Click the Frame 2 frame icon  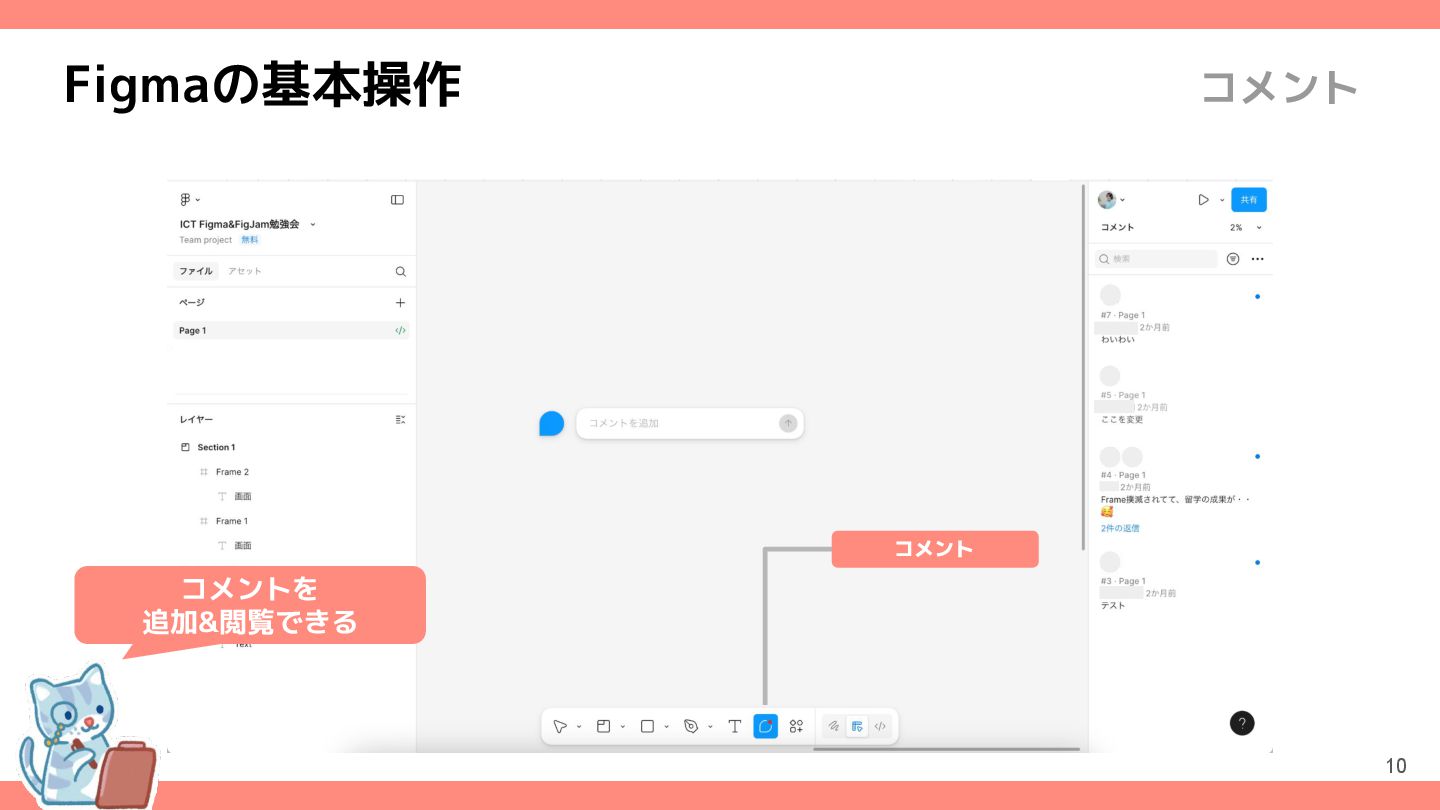pos(204,472)
